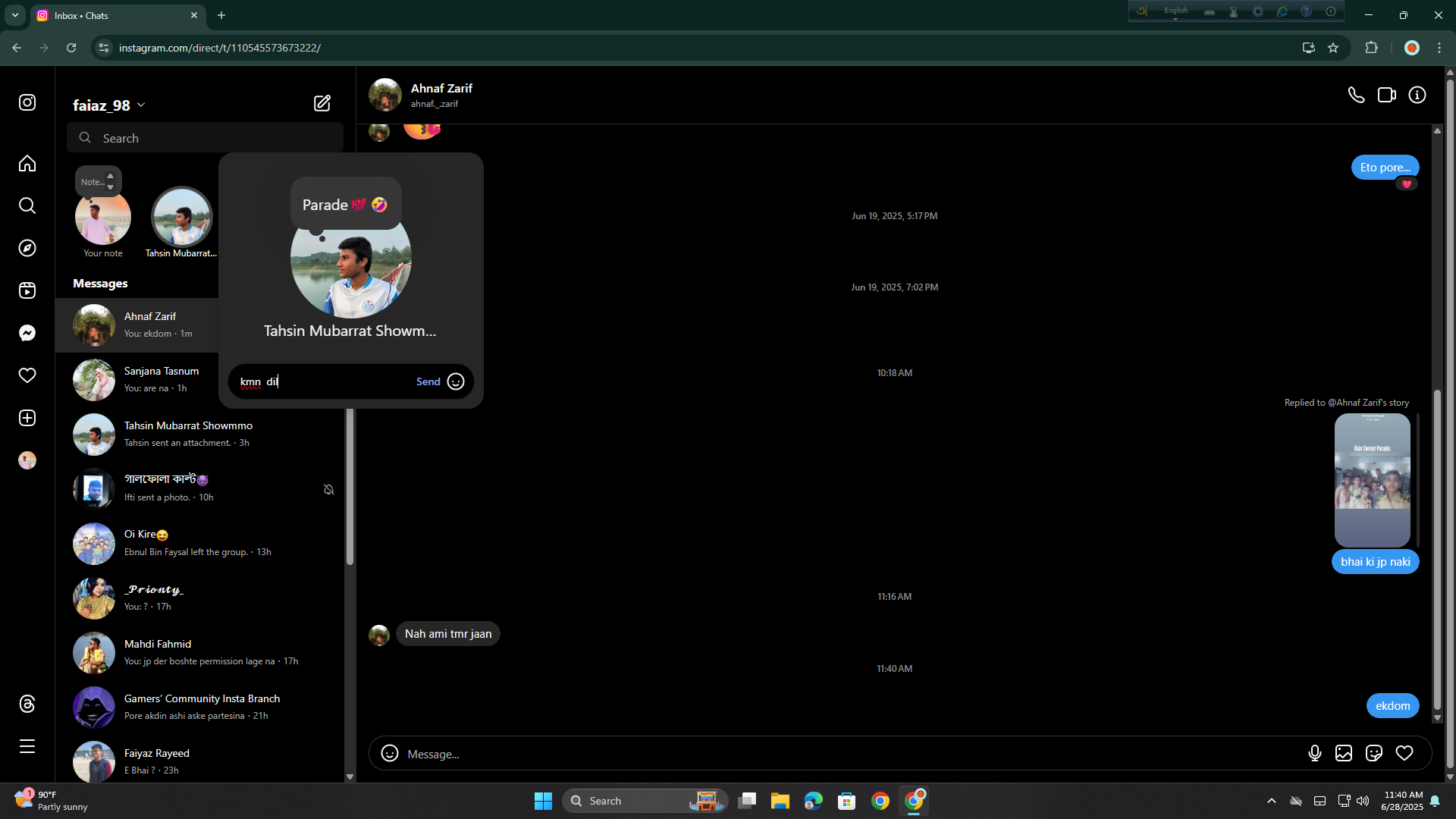This screenshot has height=819, width=1456.
Task: Start audio call with Ahnaf Zarif
Action: pyautogui.click(x=1357, y=95)
